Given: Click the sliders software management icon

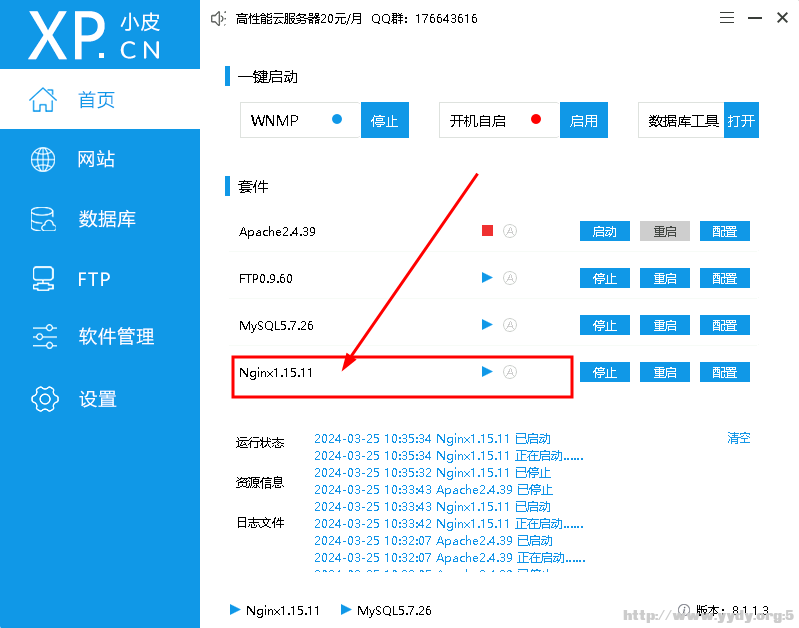Looking at the screenshot, I should (44, 336).
